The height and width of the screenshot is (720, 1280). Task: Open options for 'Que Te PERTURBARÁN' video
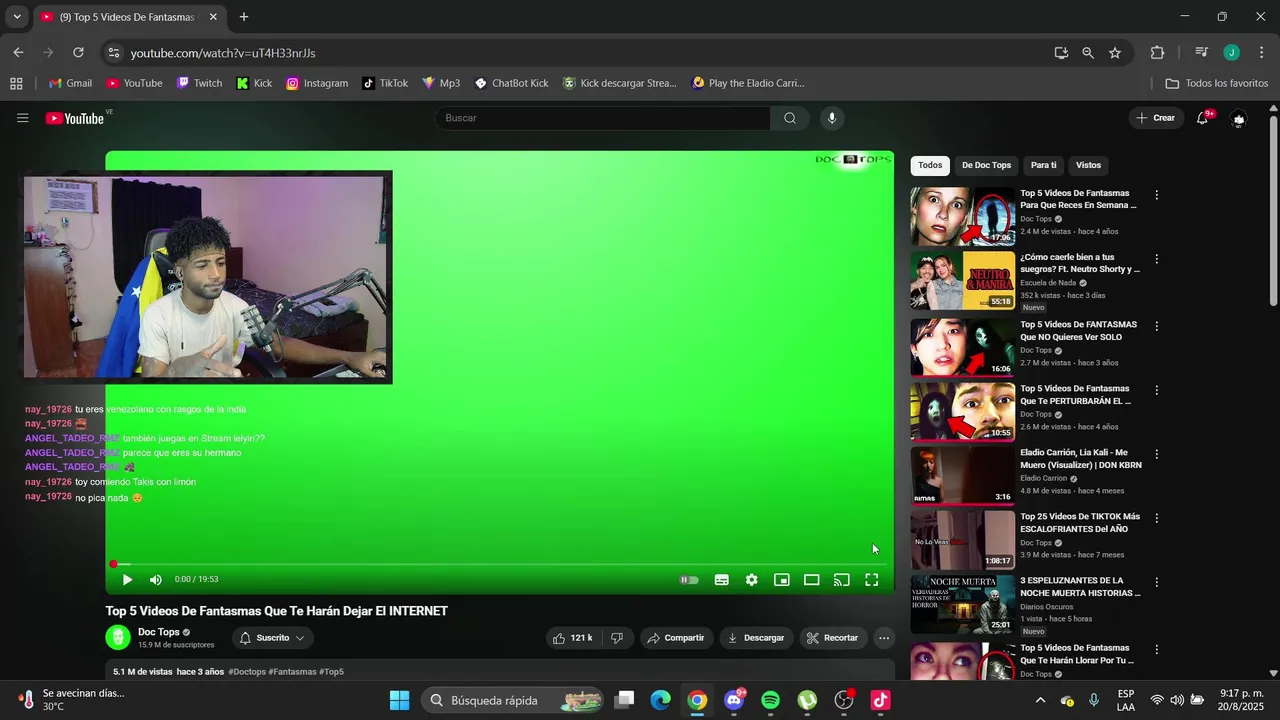click(1157, 390)
